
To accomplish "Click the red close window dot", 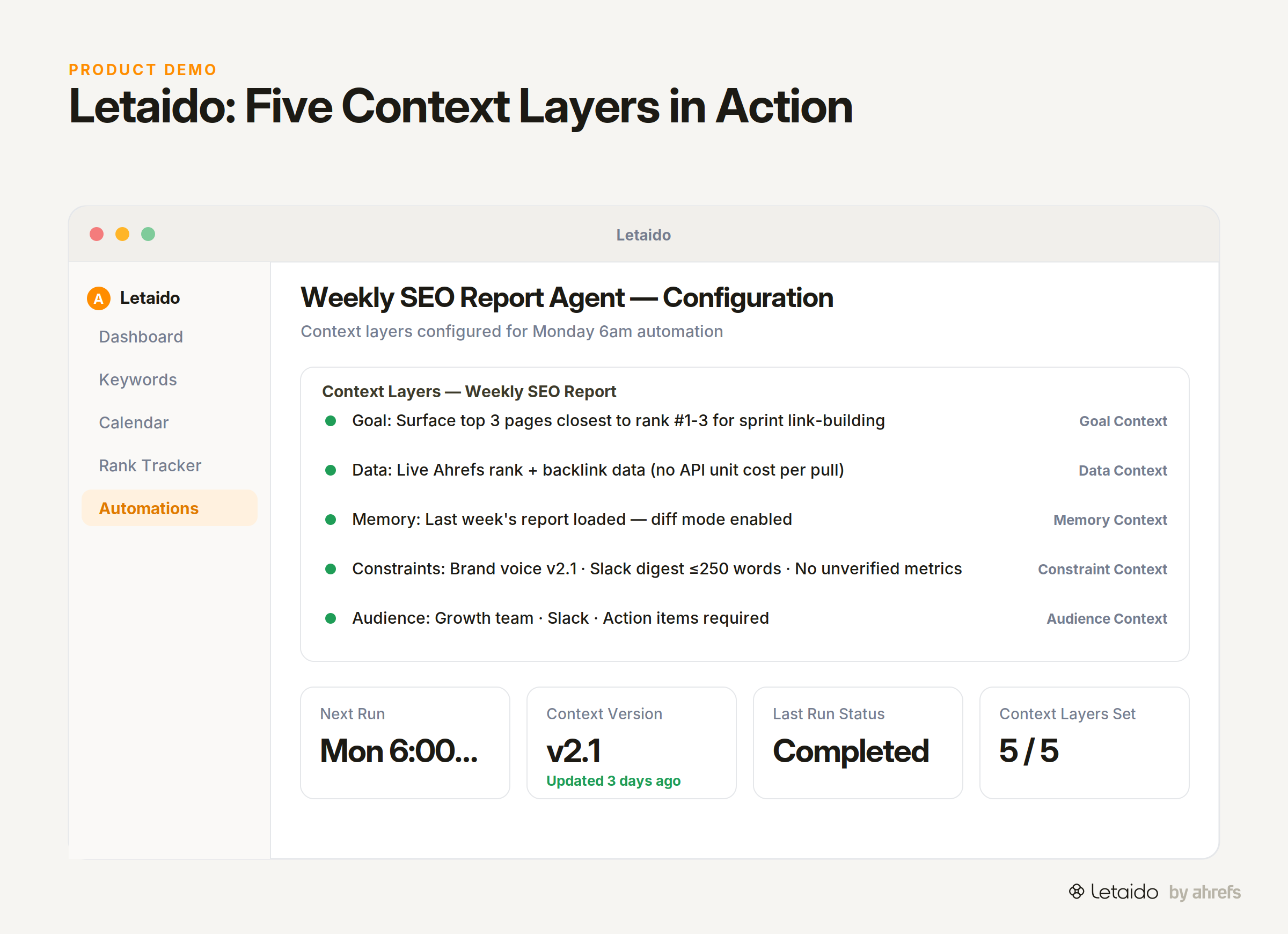I will pos(97,234).
